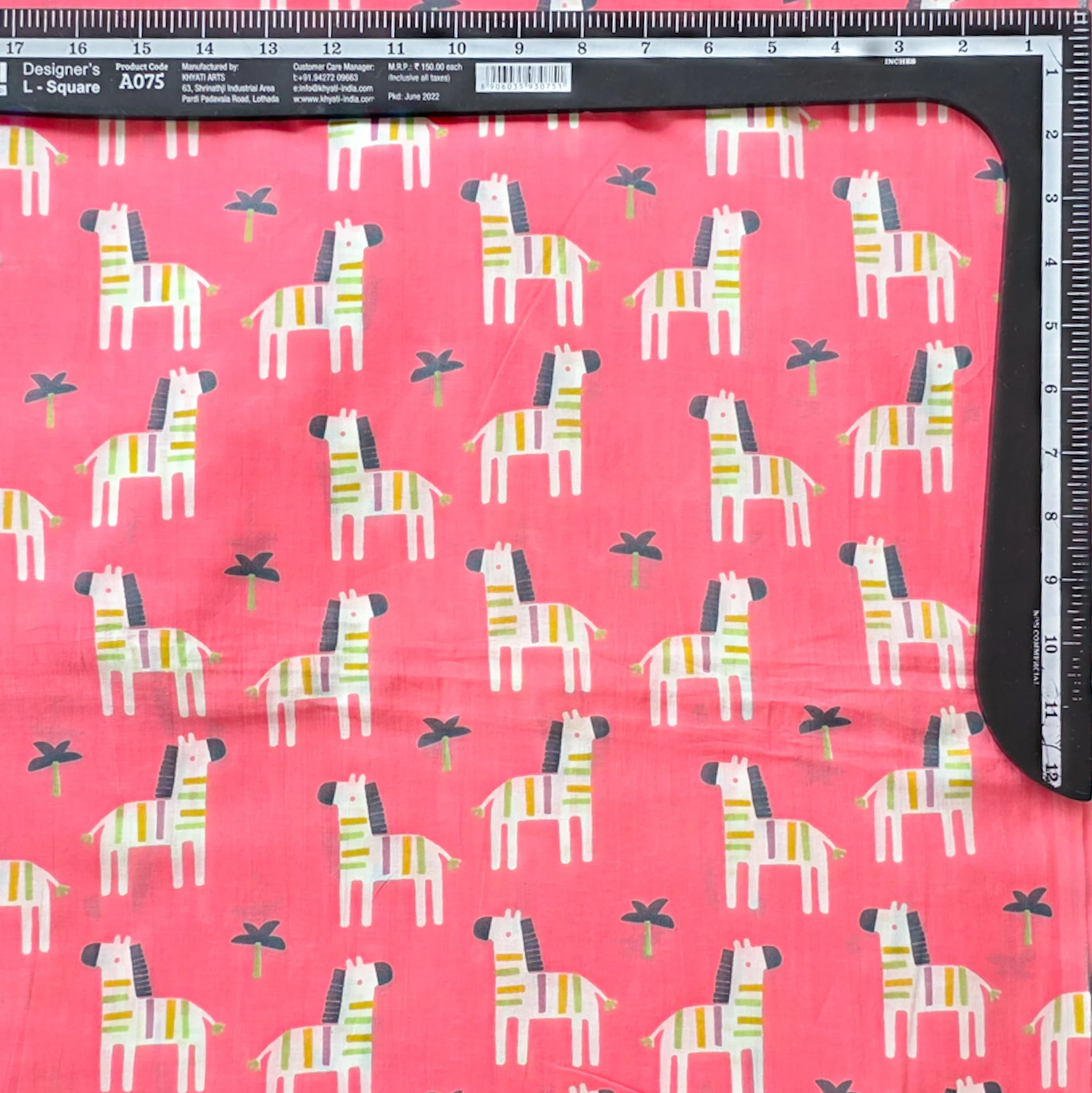1092x1093 pixels.
Task: Open the www.khyati-india.com website text
Action: click(333, 99)
